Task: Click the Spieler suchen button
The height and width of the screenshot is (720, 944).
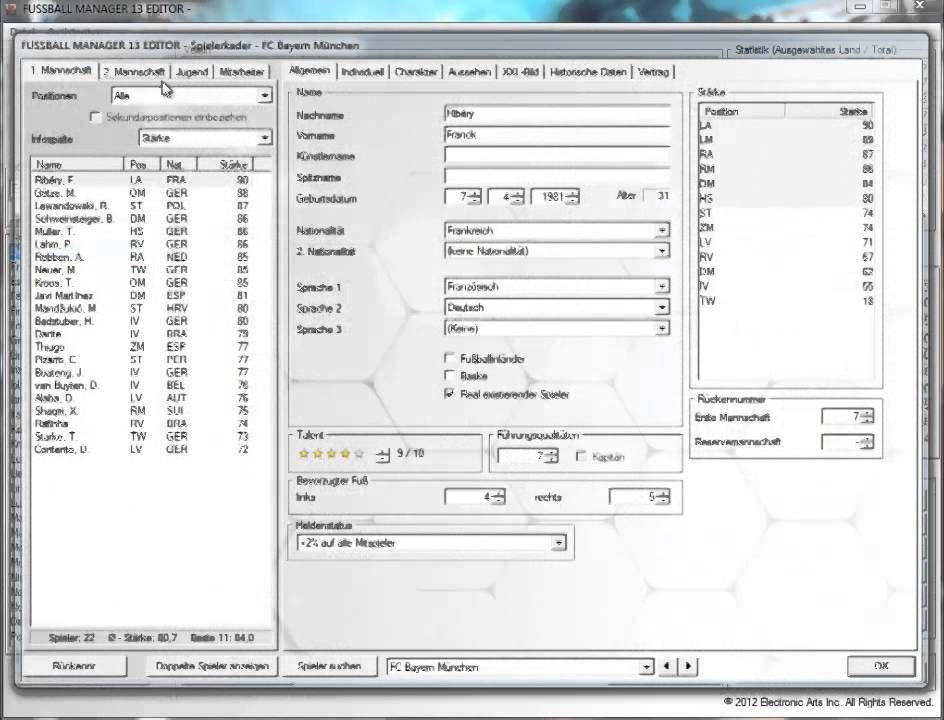Action: click(x=329, y=666)
